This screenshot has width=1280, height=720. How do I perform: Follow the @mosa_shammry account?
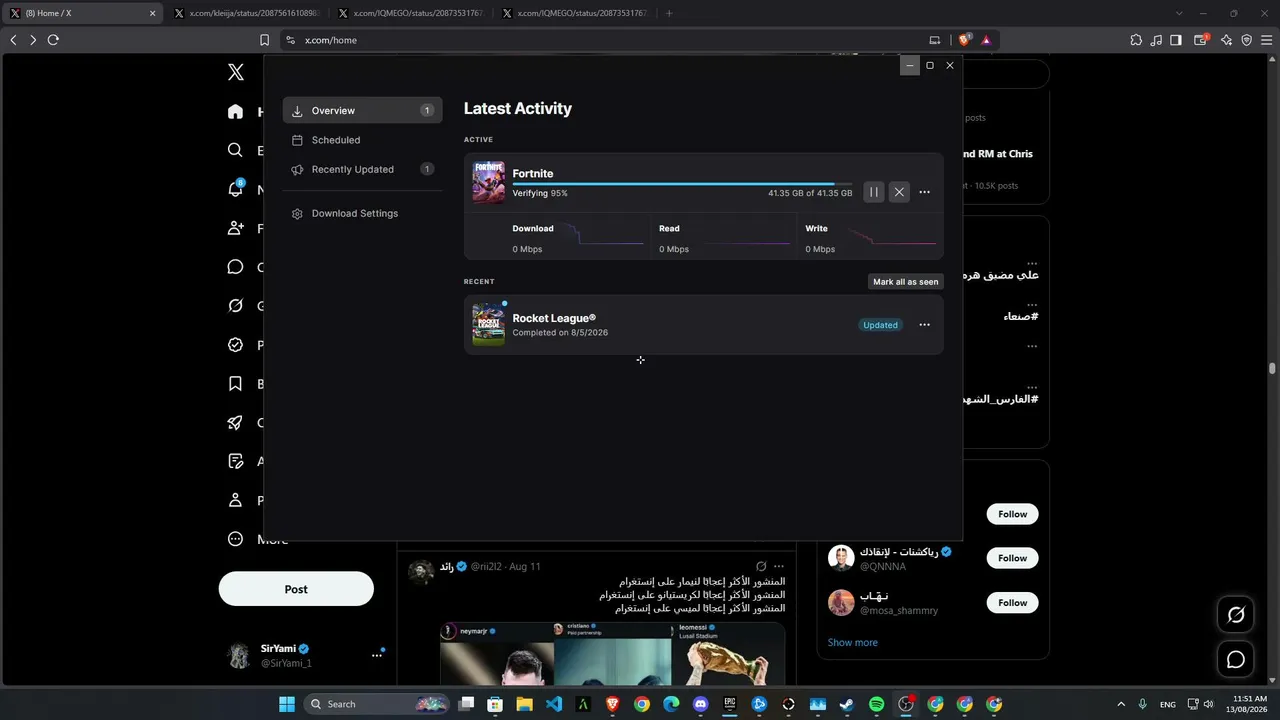point(1012,603)
